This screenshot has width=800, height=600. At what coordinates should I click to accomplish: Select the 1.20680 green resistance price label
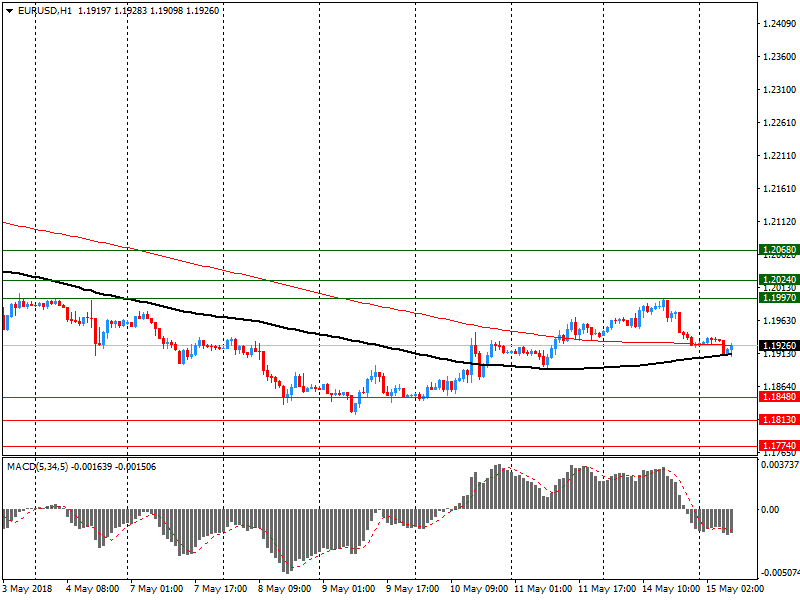[777, 250]
